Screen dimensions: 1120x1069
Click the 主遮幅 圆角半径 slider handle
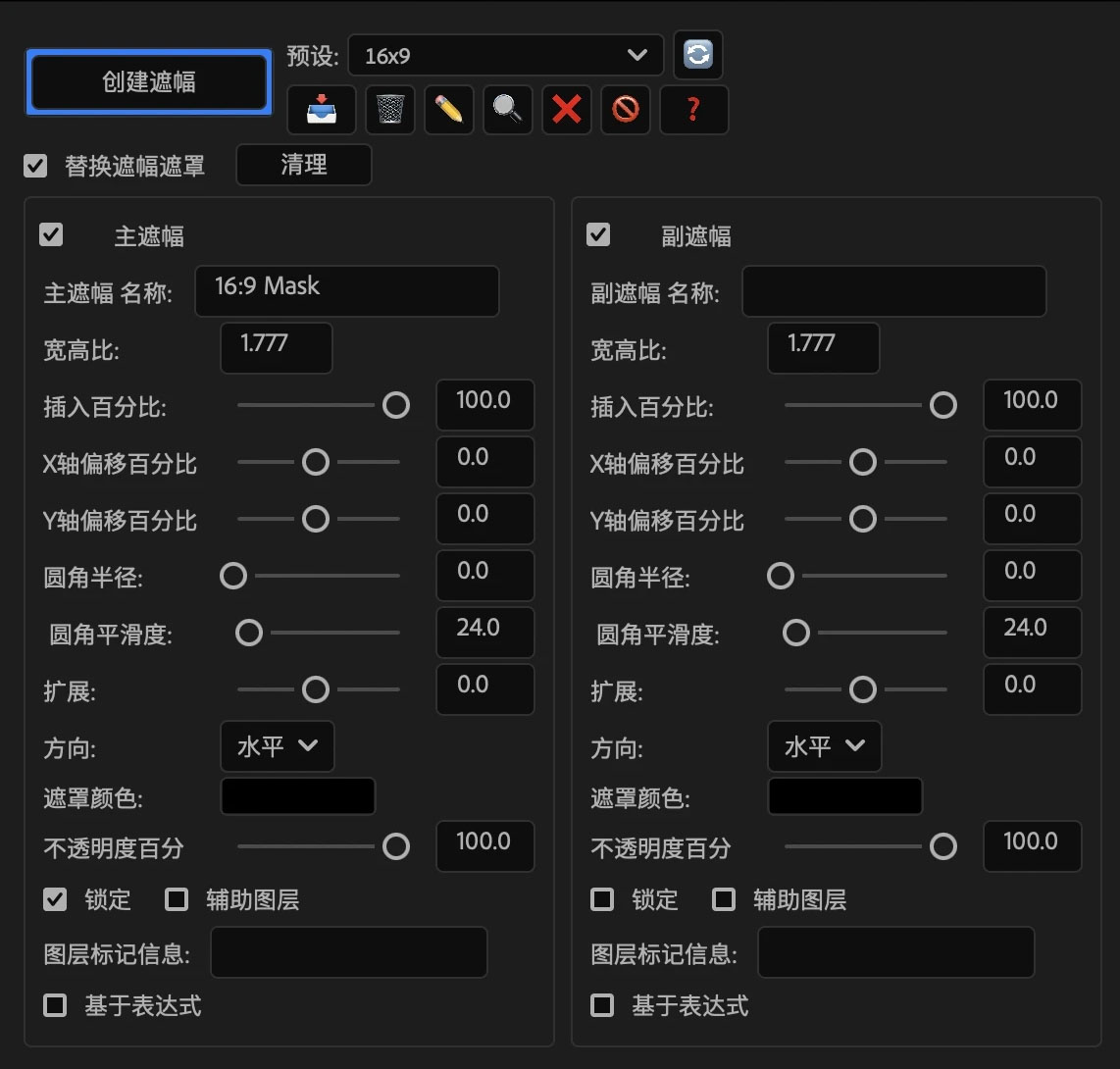pos(233,576)
